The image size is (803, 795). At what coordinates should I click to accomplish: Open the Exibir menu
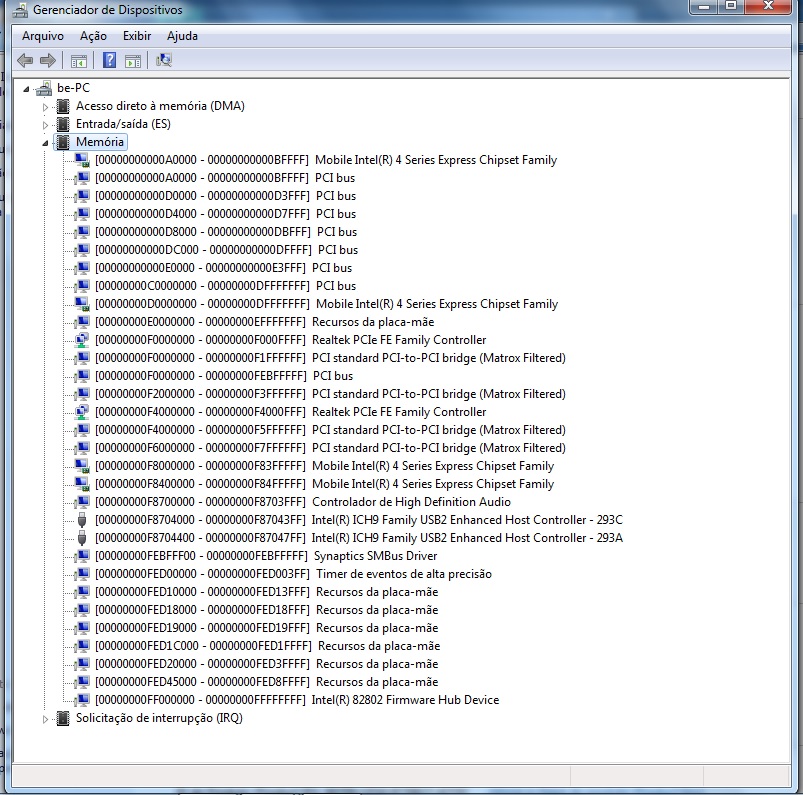click(137, 36)
